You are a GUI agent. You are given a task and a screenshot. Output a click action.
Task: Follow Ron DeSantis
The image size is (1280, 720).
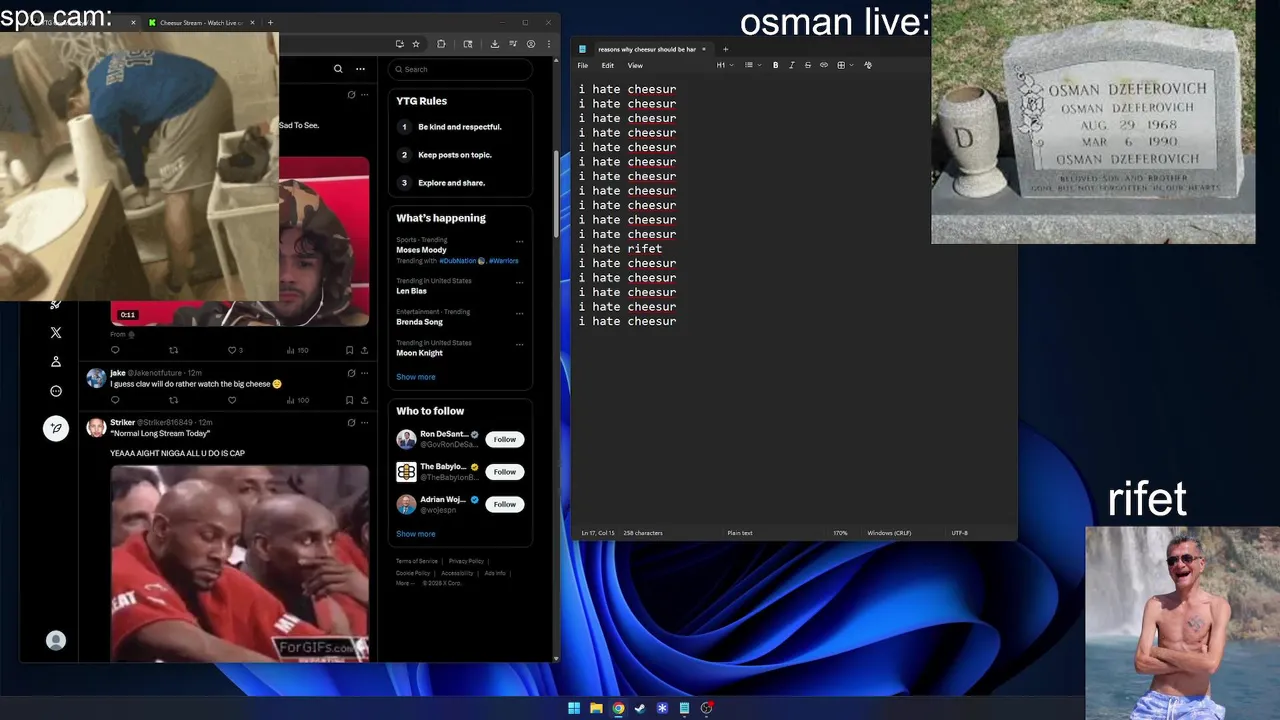[504, 439]
